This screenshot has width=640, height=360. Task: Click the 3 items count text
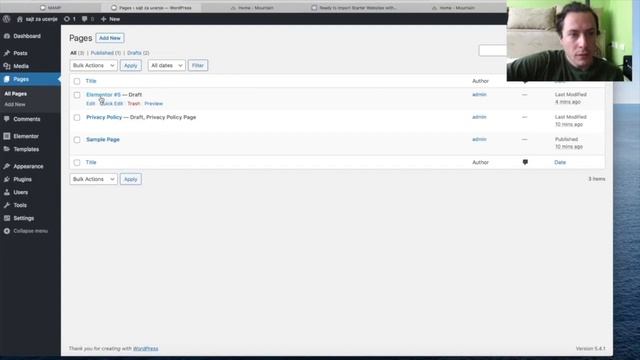[x=597, y=179]
